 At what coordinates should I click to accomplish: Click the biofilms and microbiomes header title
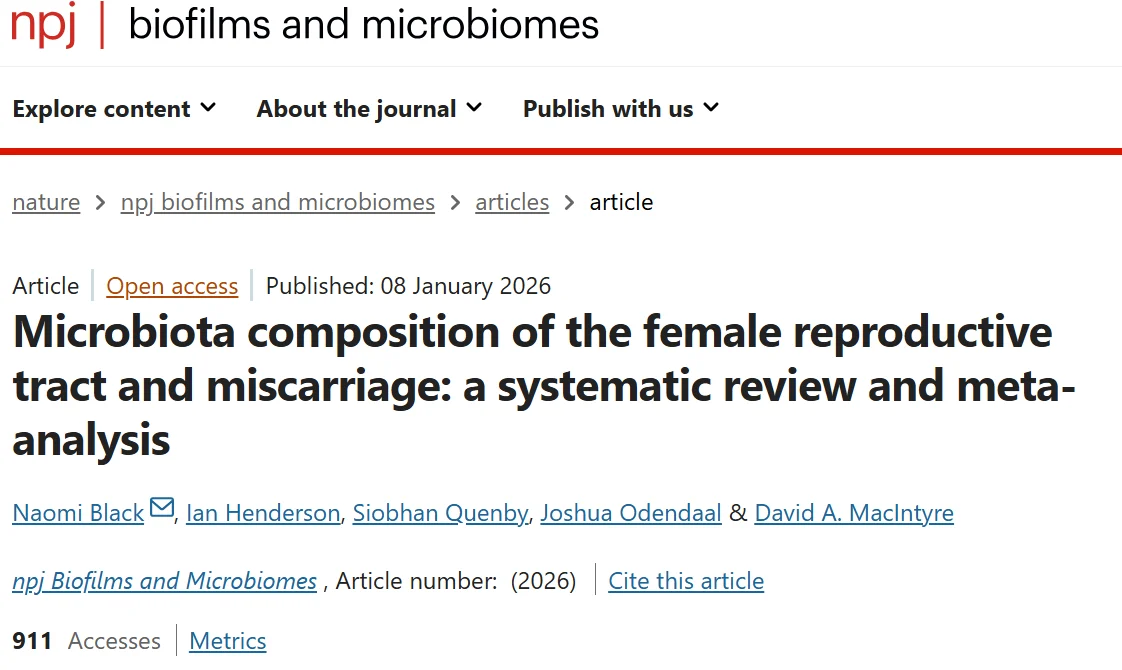click(363, 24)
